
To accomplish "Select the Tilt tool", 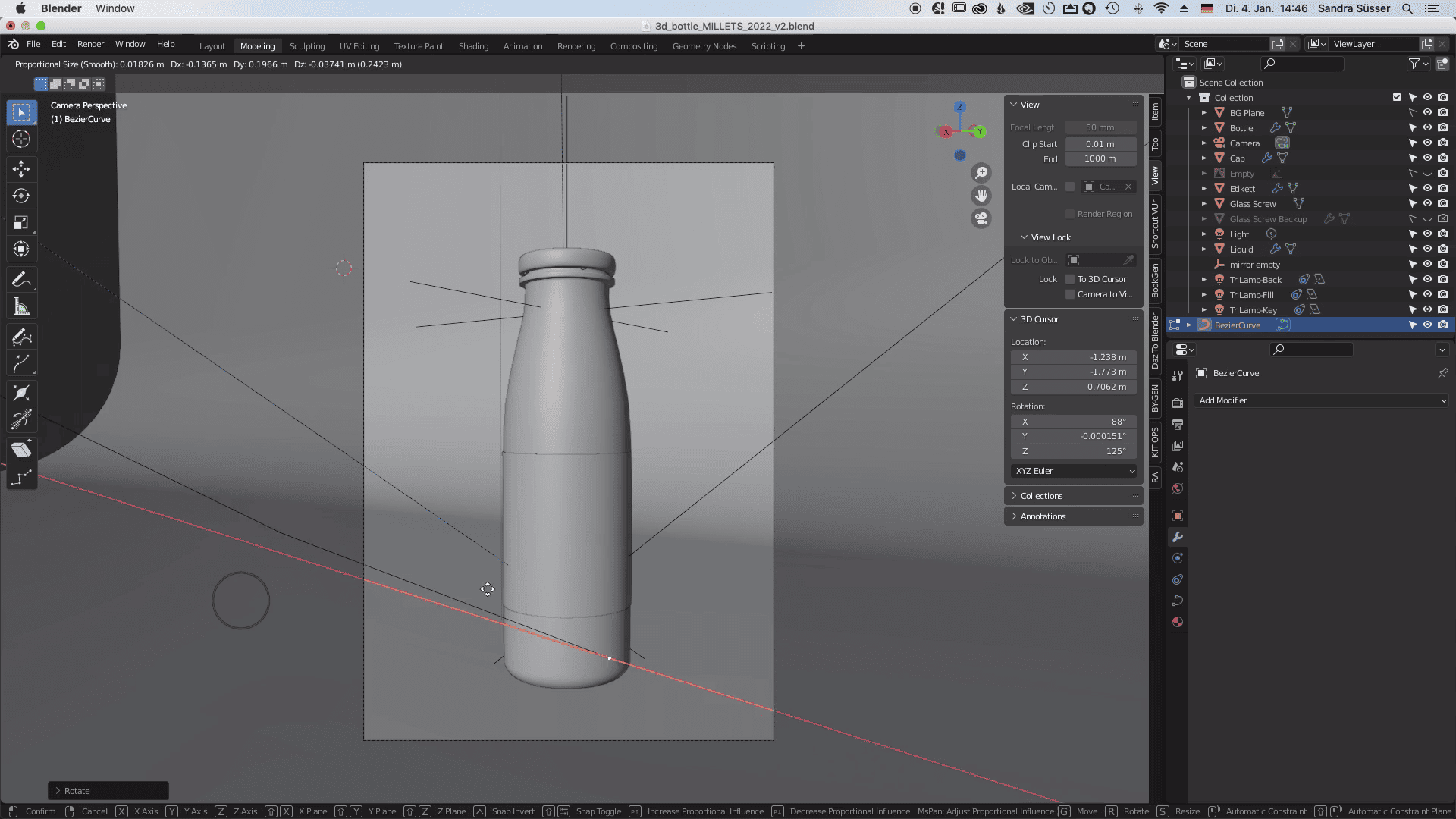I will pyautogui.click(x=21, y=420).
